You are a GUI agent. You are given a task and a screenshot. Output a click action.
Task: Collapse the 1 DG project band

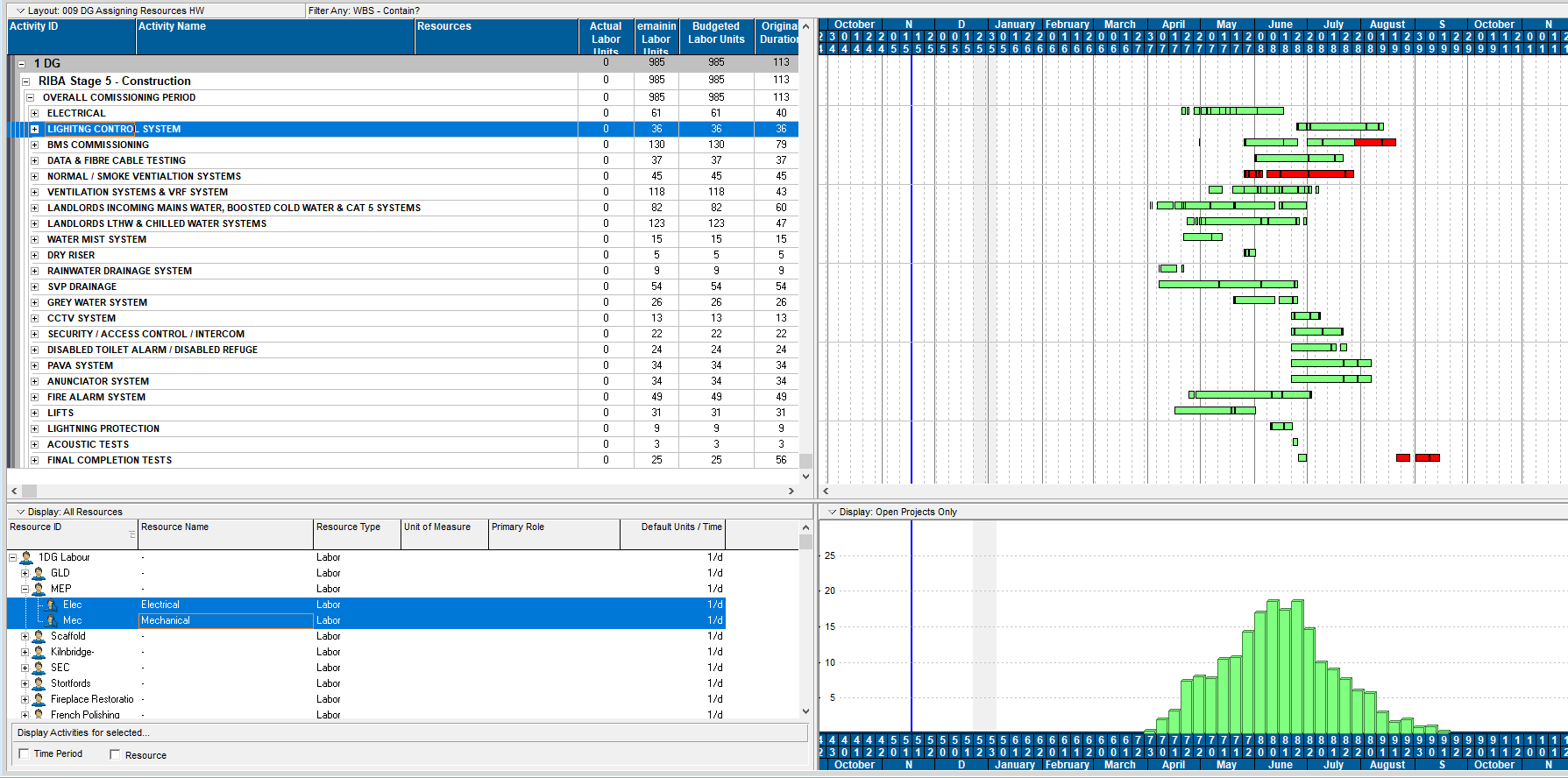(x=22, y=64)
